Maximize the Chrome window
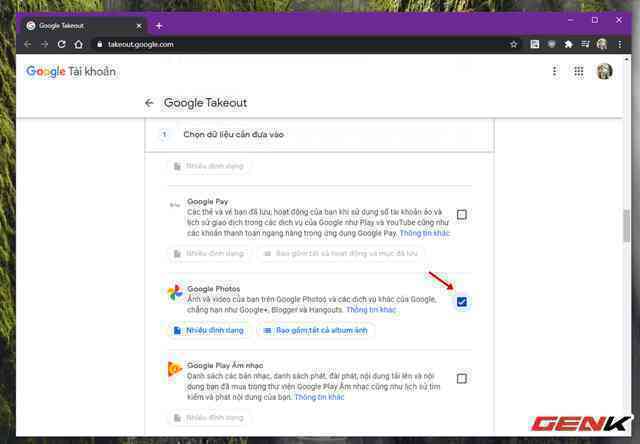The width and height of the screenshot is (640, 444). [595, 20]
